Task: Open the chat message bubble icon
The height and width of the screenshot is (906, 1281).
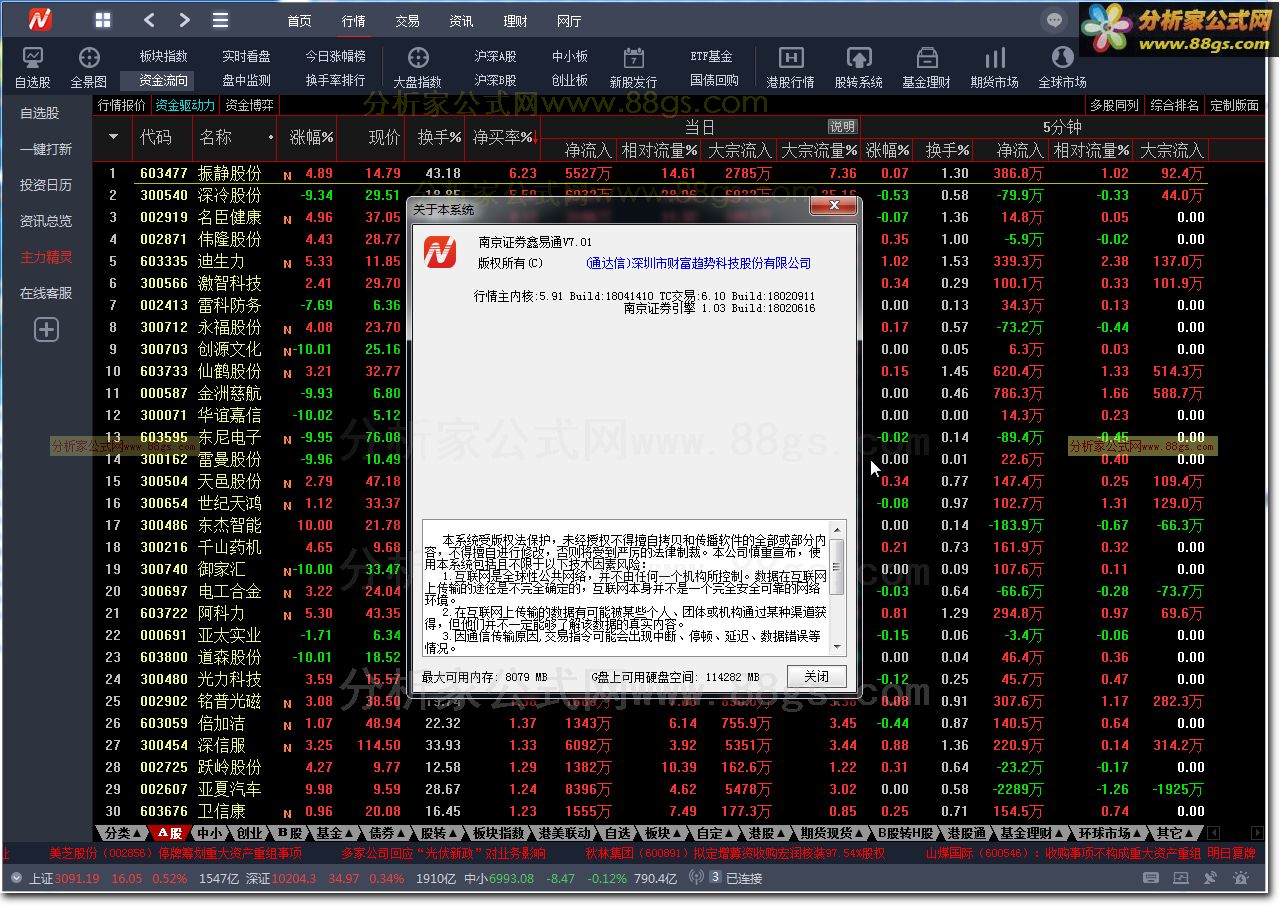Action: tap(1053, 20)
